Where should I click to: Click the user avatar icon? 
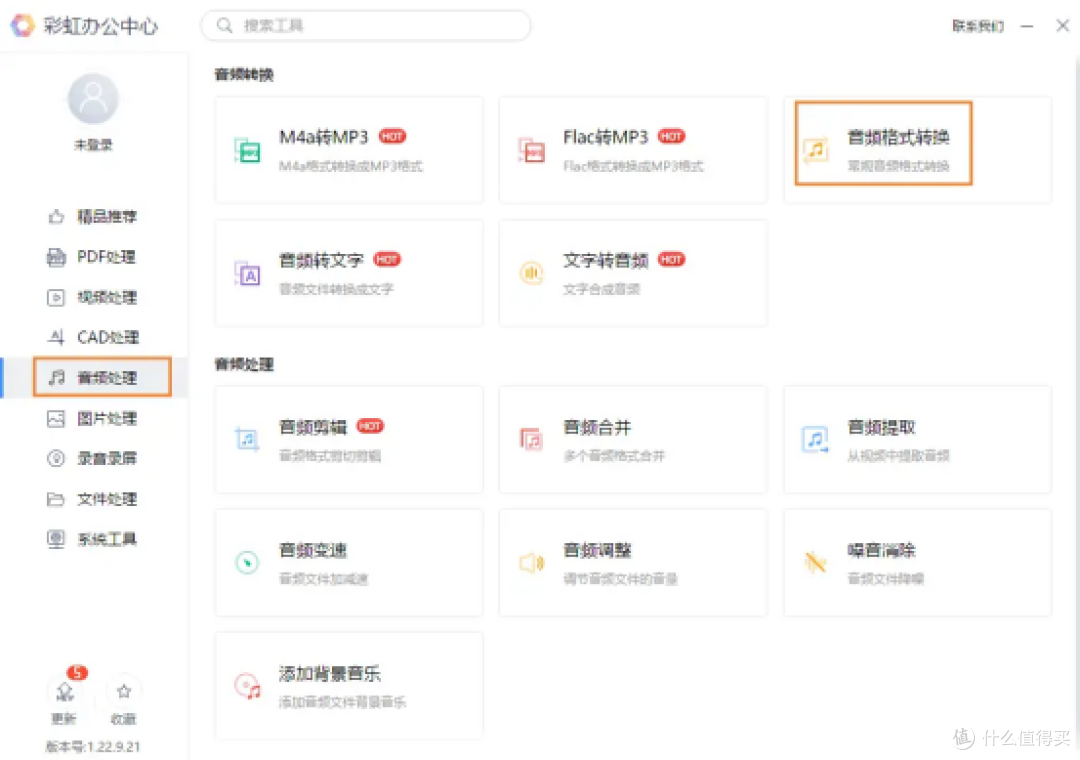93,99
